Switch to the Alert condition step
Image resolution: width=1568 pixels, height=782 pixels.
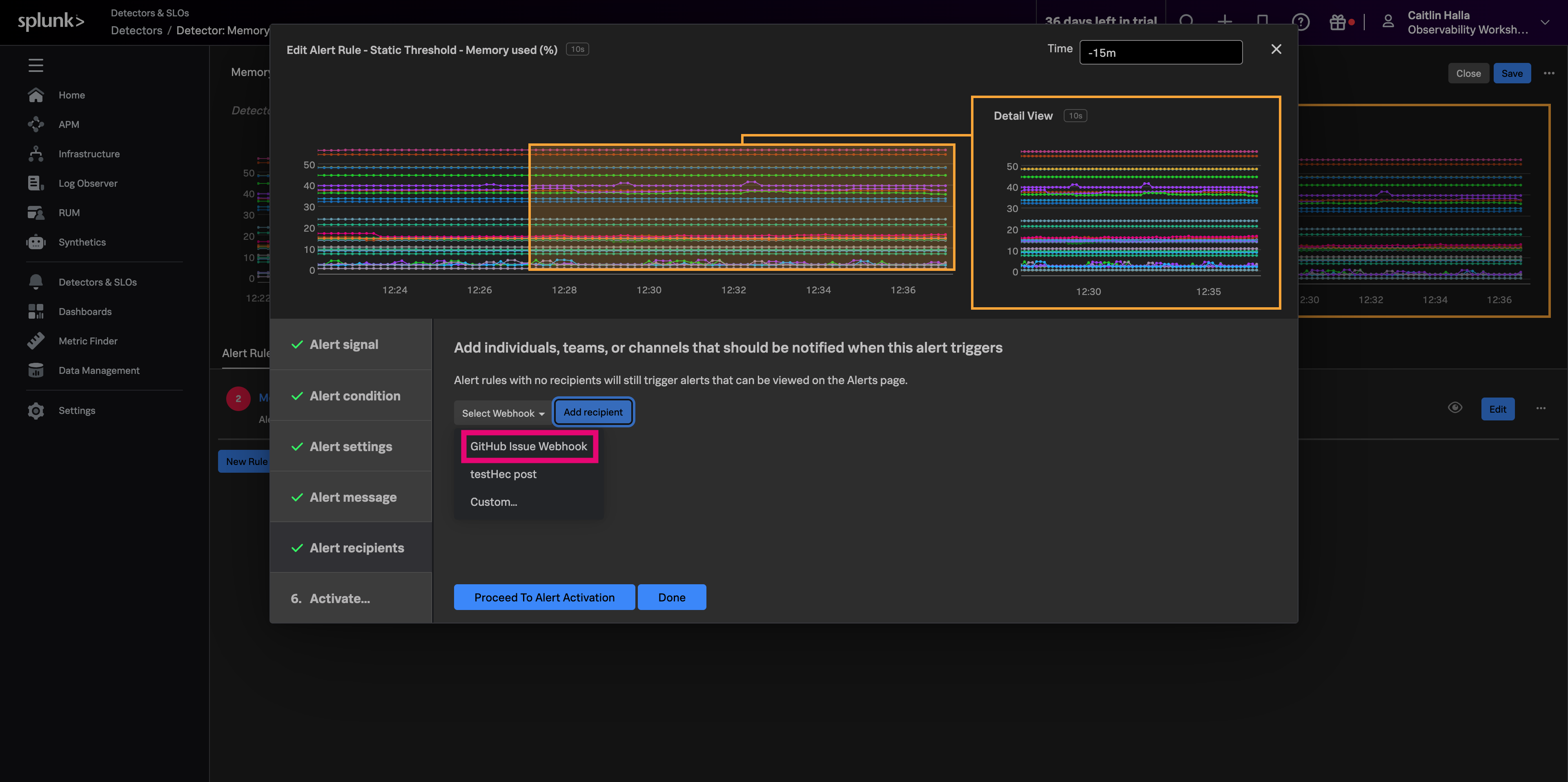click(x=355, y=395)
